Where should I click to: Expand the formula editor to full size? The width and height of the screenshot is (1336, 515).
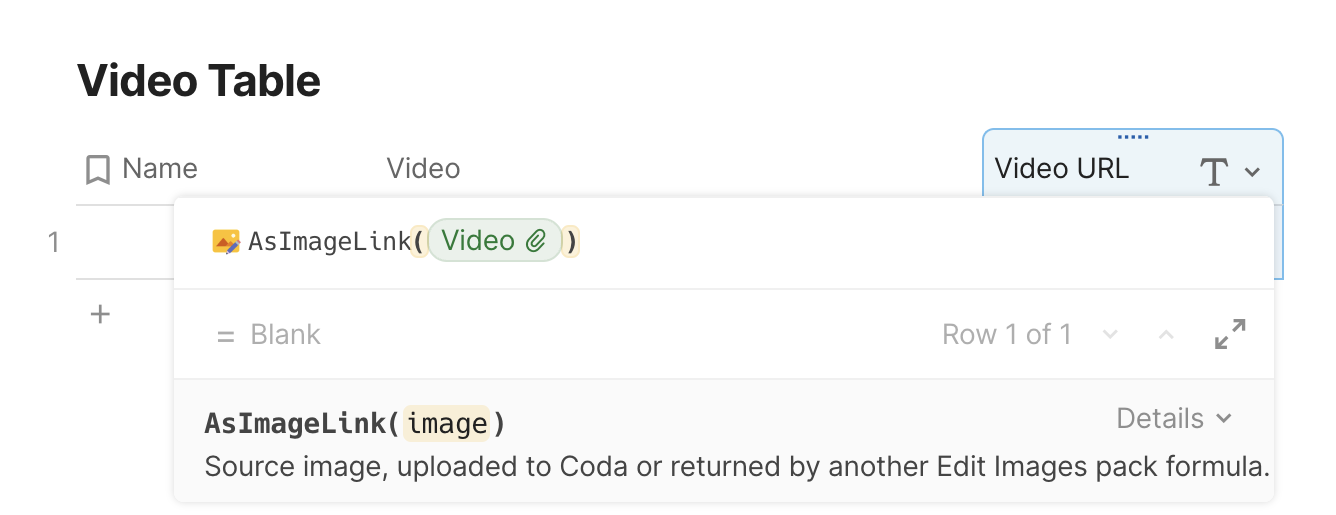pyautogui.click(x=1230, y=334)
